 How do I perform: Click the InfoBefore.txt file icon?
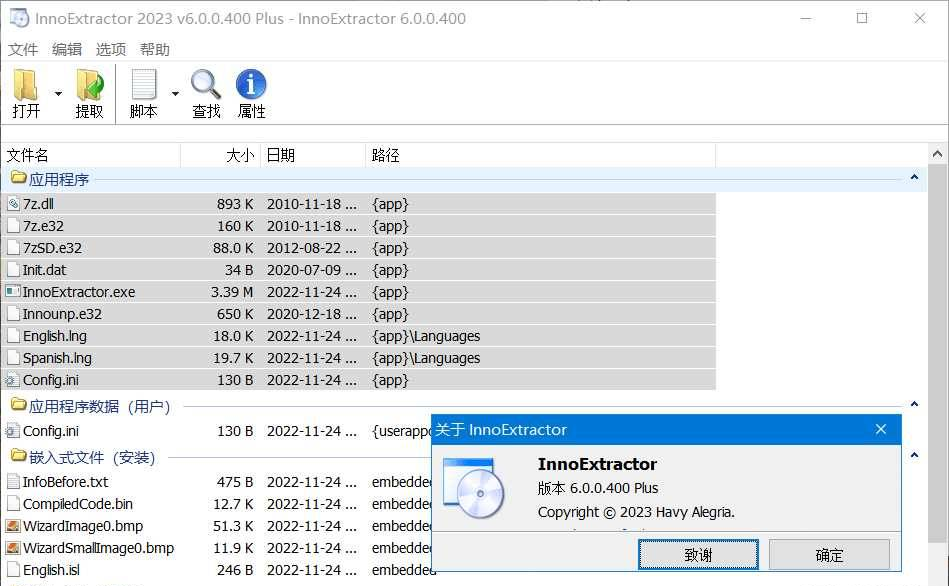(13, 482)
